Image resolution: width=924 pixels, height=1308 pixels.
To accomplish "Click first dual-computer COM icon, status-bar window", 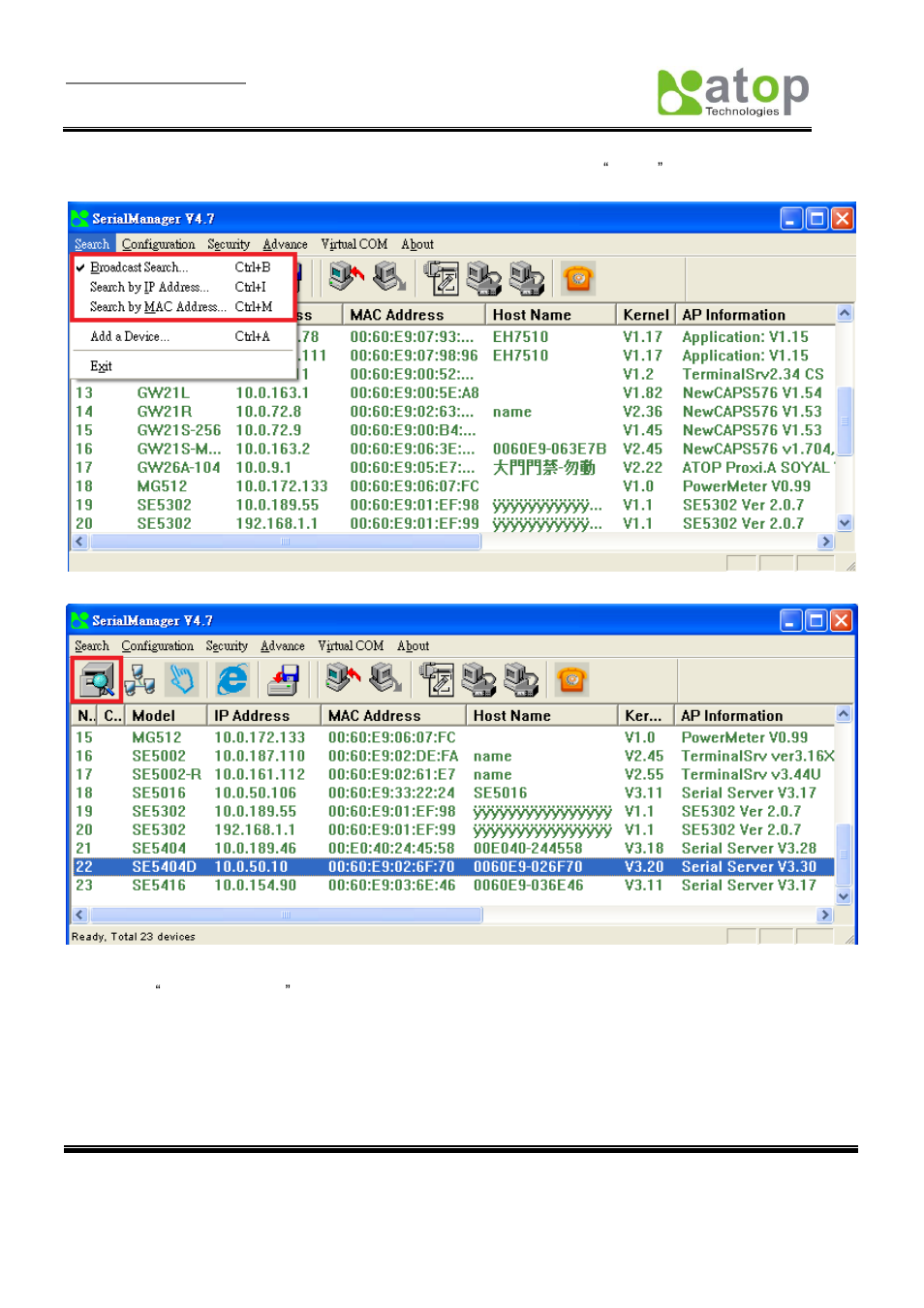I will [478, 679].
